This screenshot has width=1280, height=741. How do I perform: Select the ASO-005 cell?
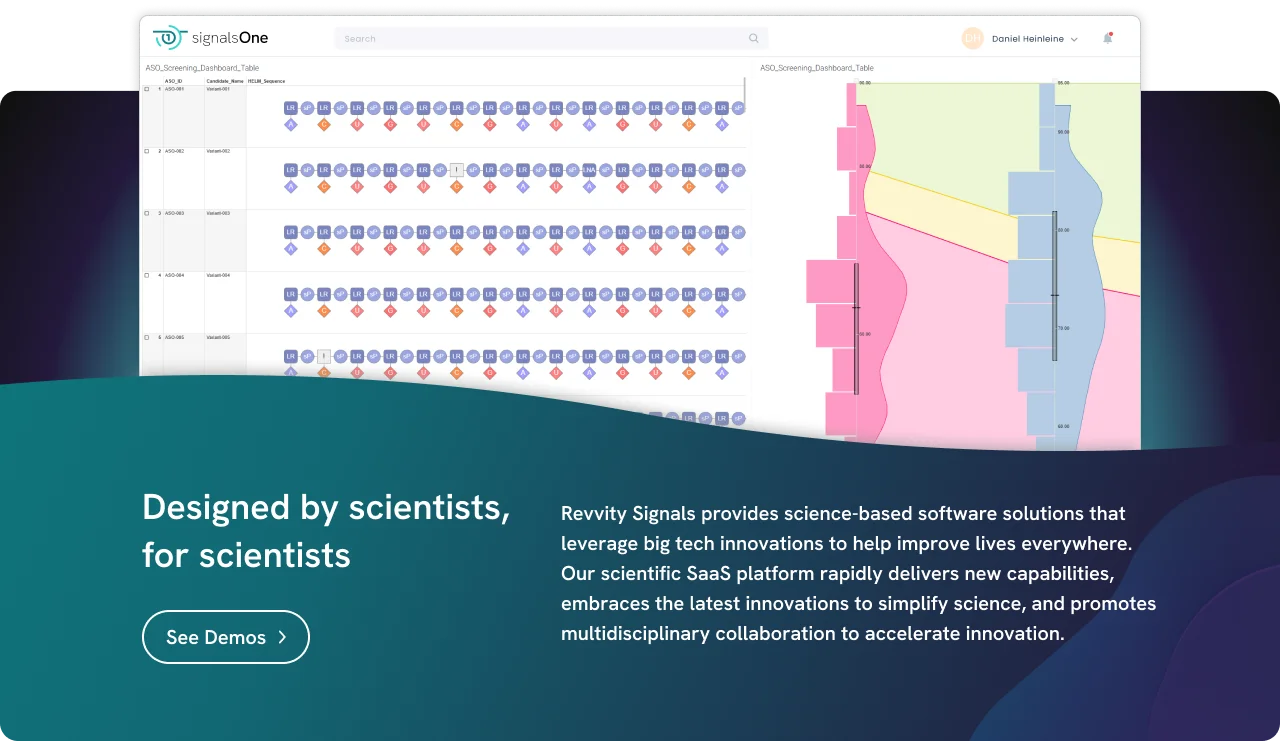point(174,337)
